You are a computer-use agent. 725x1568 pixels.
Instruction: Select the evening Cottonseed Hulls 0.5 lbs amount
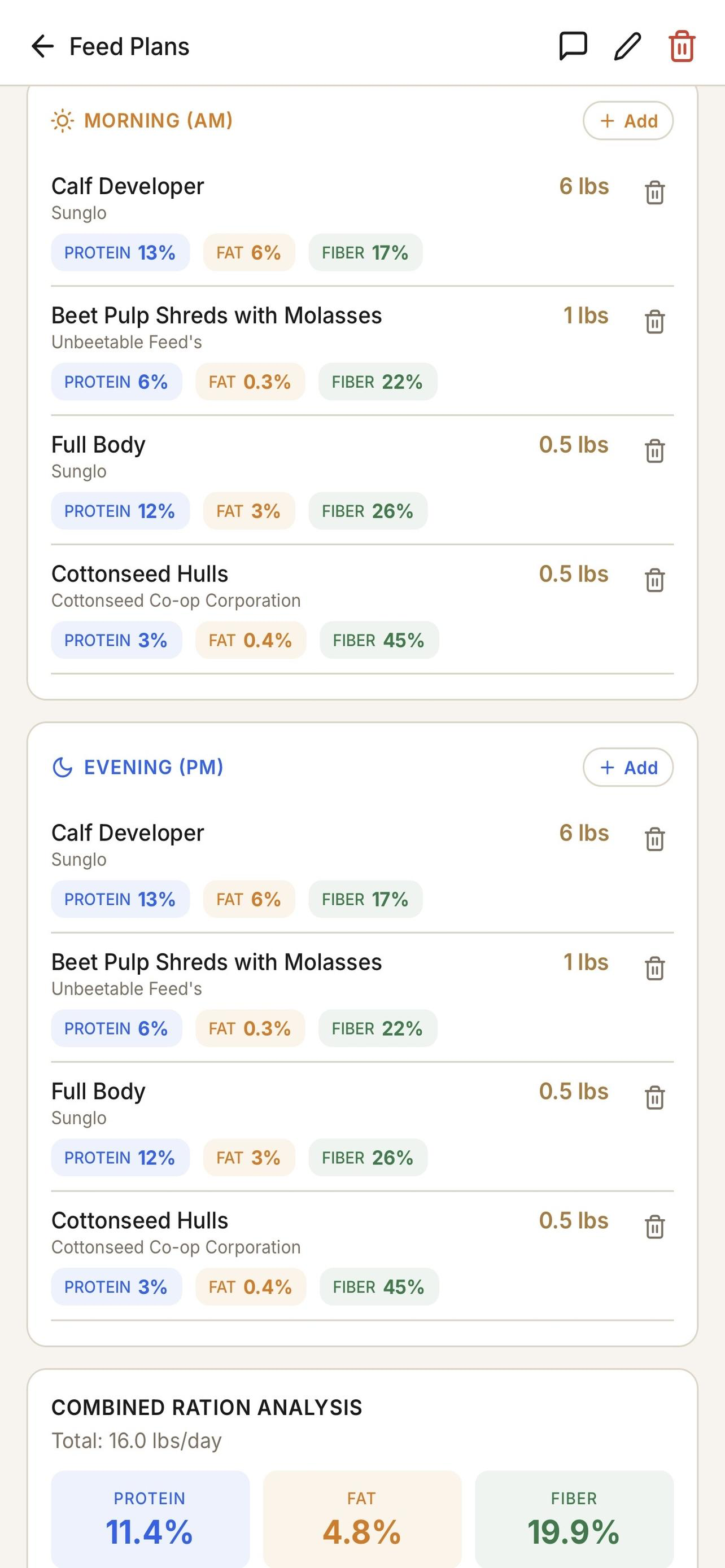point(574,1220)
